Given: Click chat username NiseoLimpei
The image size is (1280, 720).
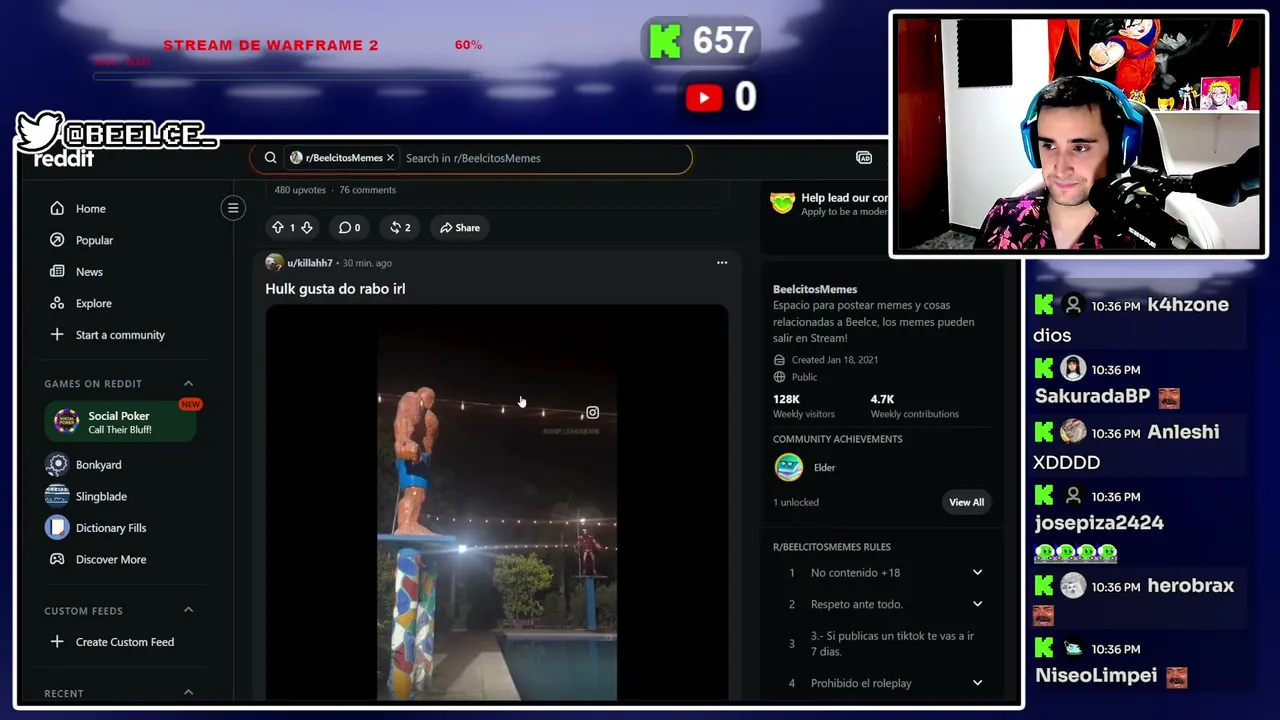Looking at the screenshot, I should tap(1096, 676).
